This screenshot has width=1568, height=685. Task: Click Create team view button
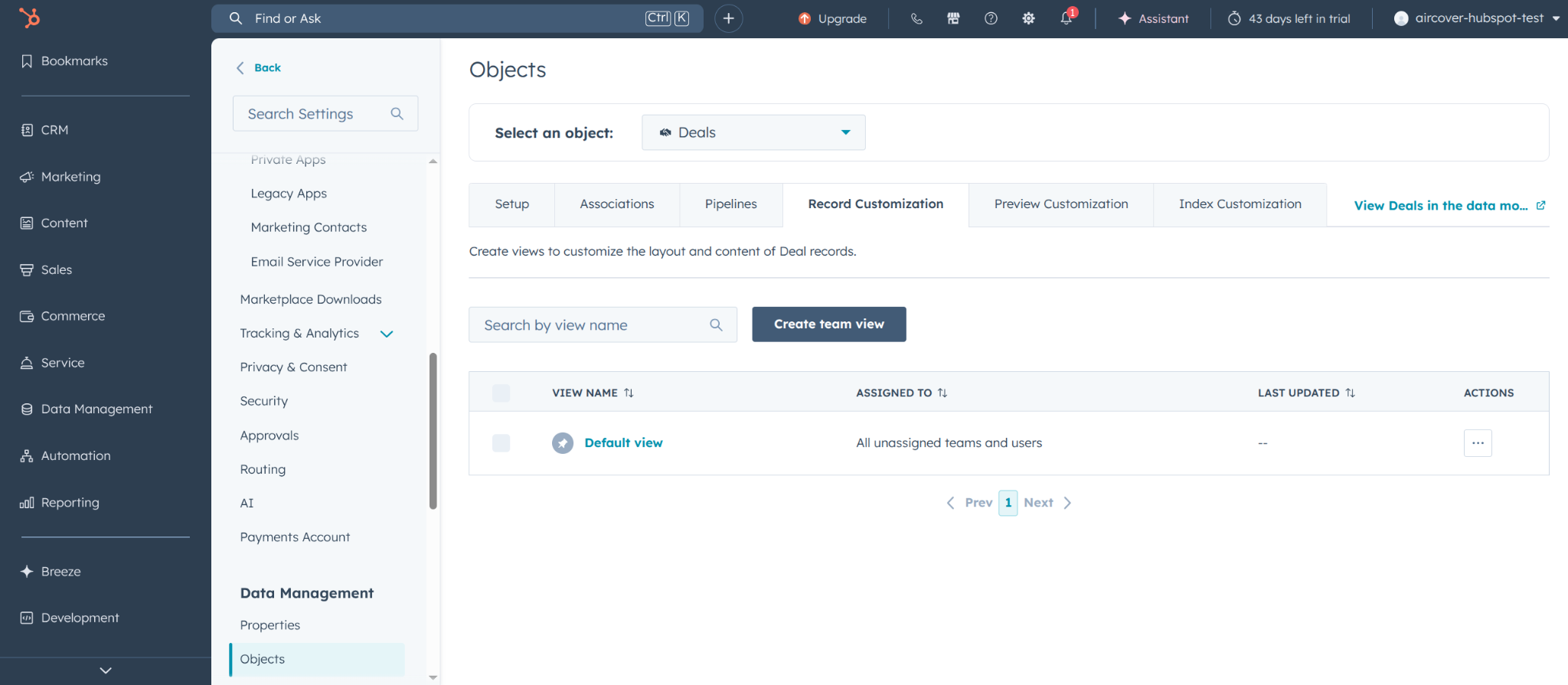[x=829, y=325]
